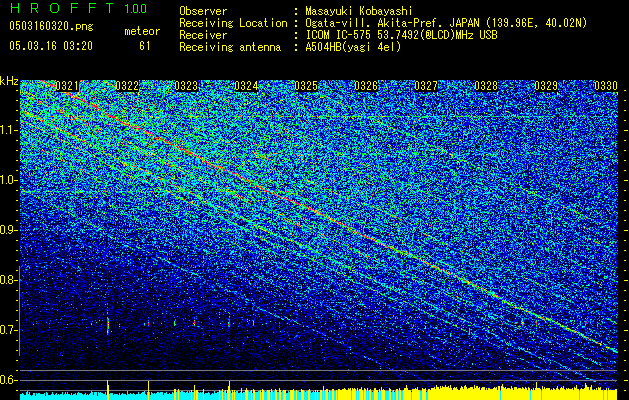Click the Receiving antenna label
The width and height of the screenshot is (629, 400).
coord(230,47)
